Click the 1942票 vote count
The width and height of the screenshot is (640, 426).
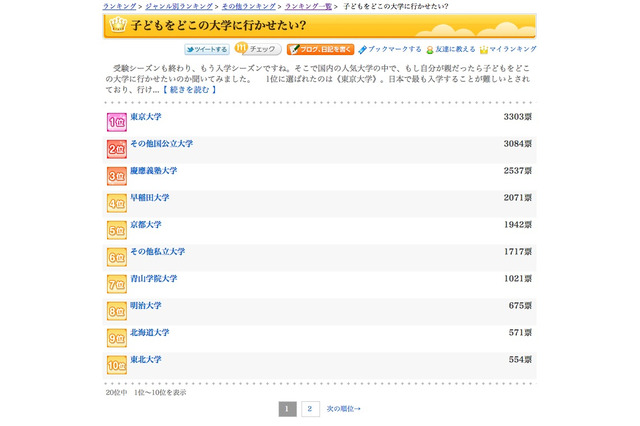point(518,224)
